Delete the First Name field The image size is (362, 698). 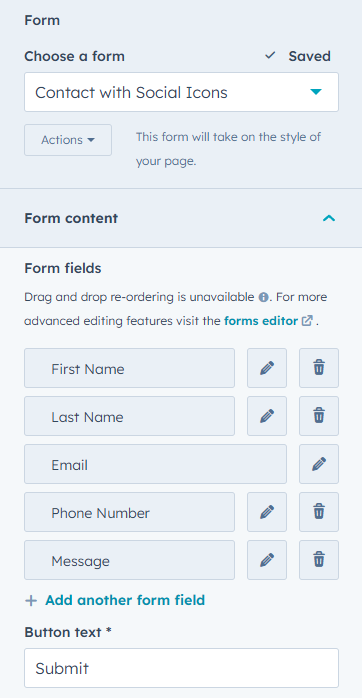coord(319,368)
